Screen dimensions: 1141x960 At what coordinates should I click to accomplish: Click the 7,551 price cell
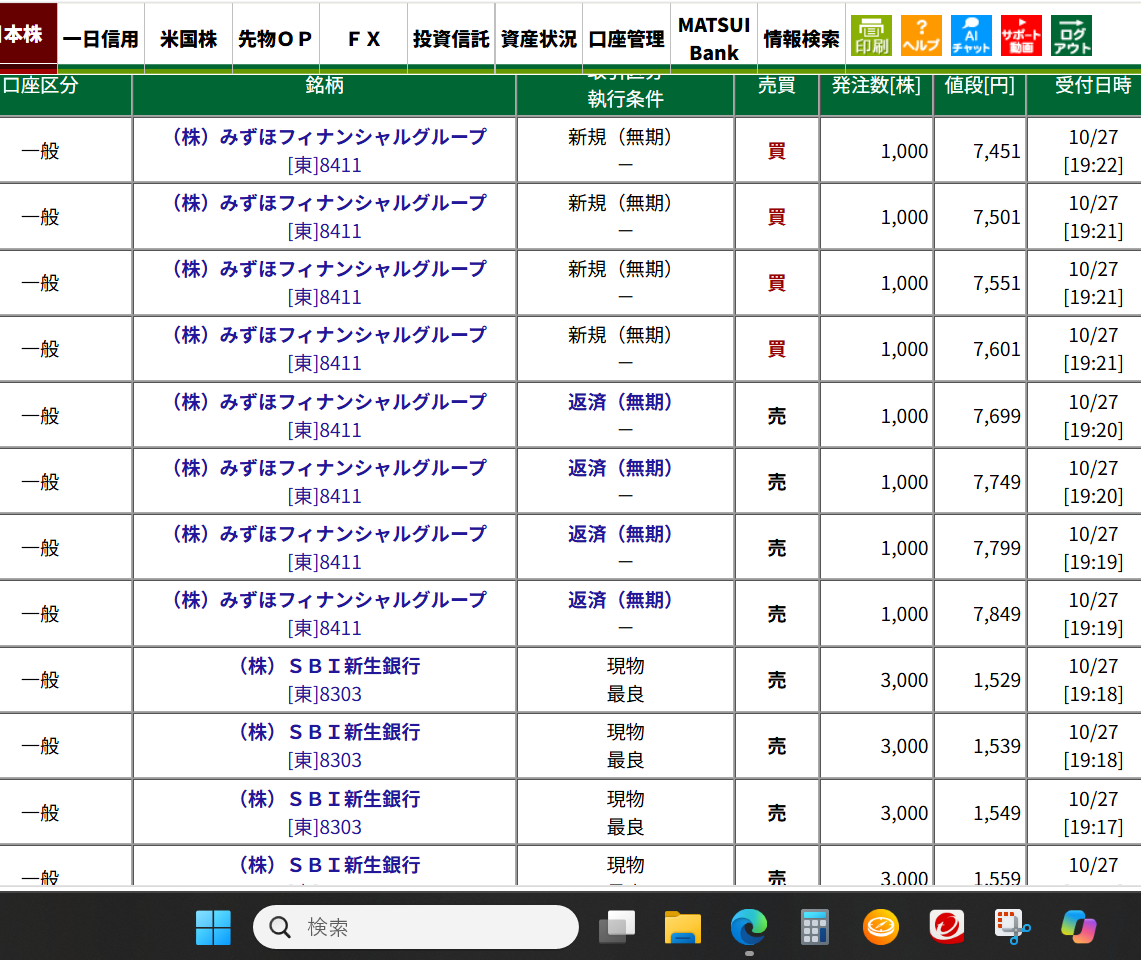pyautogui.click(x=979, y=283)
